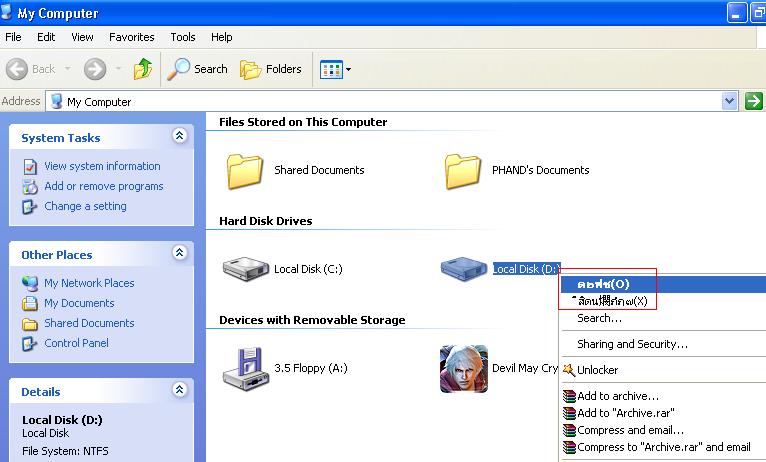The image size is (766, 462).
Task: Minimize the My Computer window
Action: pyautogui.click(x=737, y=13)
